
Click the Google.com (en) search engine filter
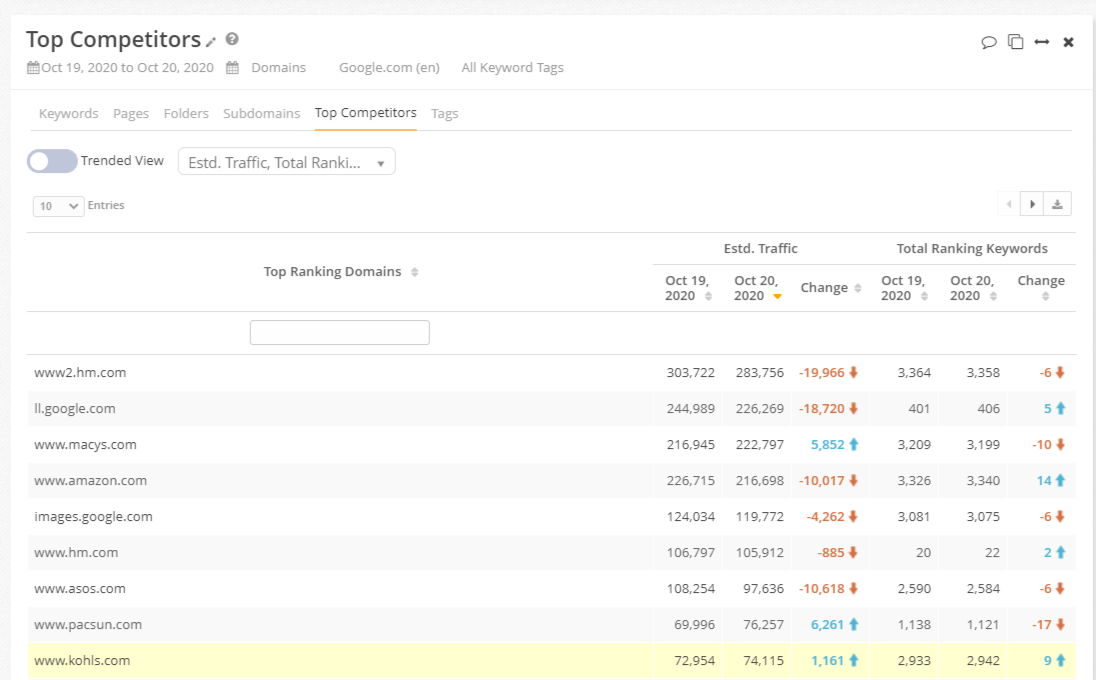pyautogui.click(x=389, y=68)
